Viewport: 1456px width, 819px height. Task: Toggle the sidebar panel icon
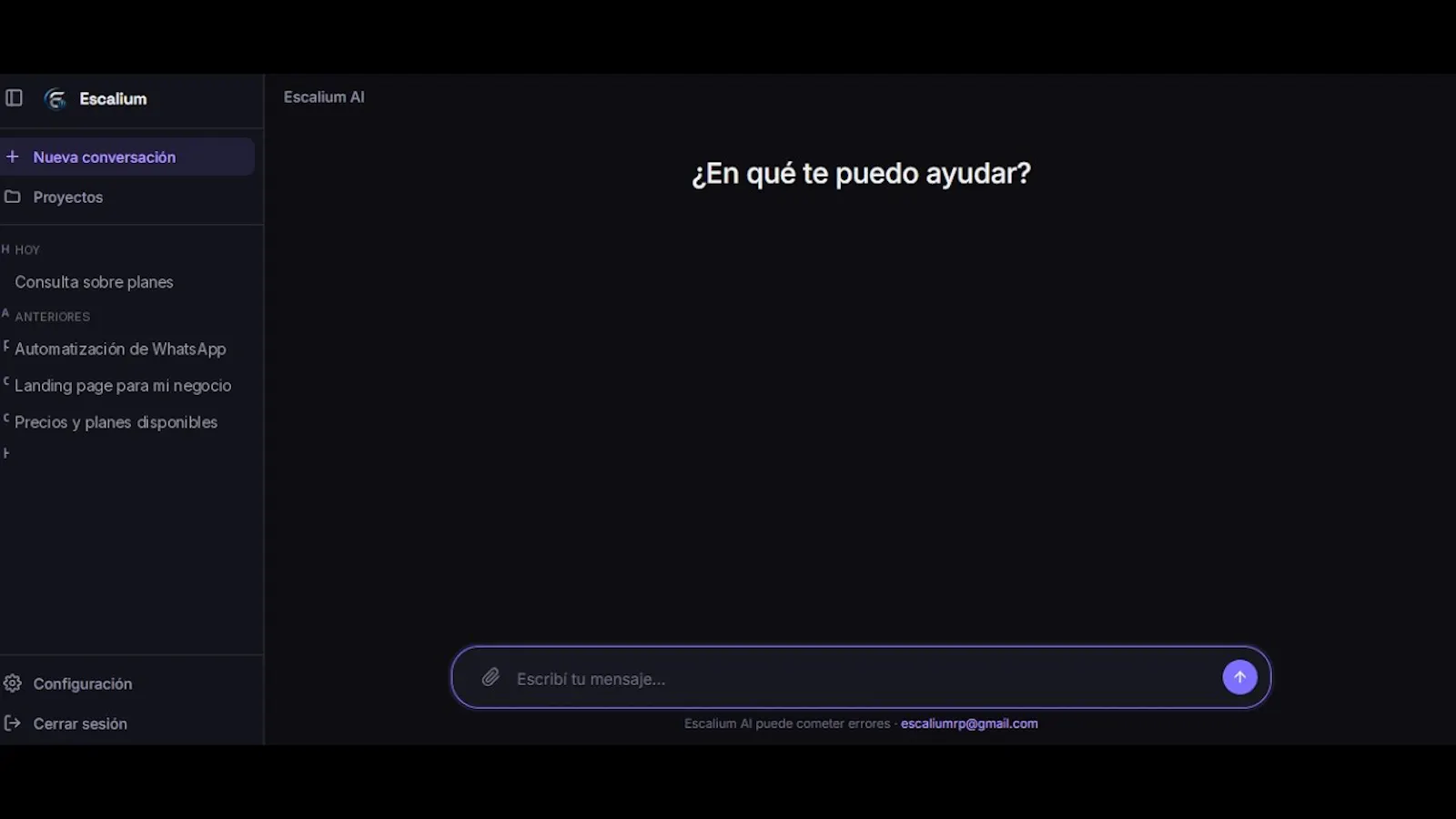14,98
